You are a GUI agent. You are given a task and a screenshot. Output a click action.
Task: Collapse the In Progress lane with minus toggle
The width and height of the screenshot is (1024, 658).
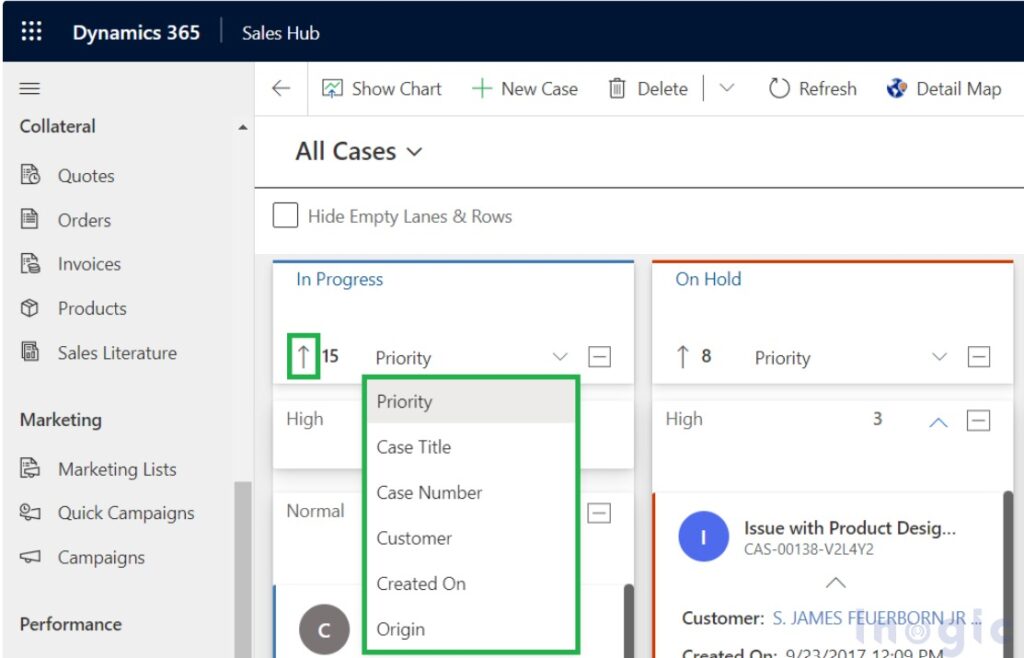598,356
